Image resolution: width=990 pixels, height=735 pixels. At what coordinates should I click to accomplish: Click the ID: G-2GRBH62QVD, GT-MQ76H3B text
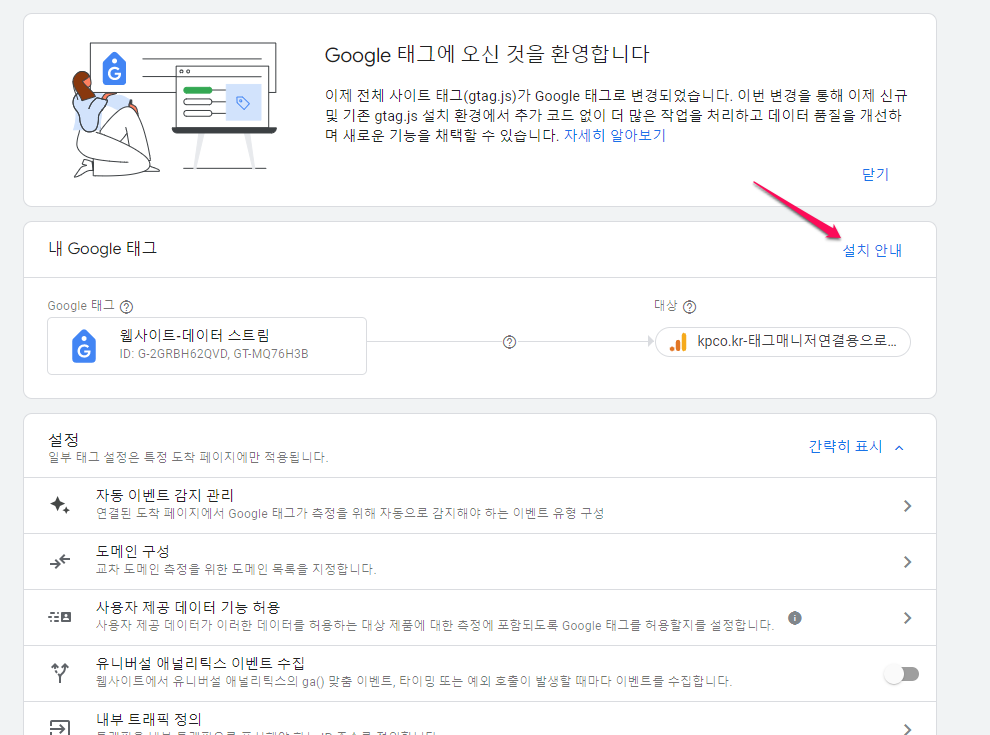tap(214, 354)
